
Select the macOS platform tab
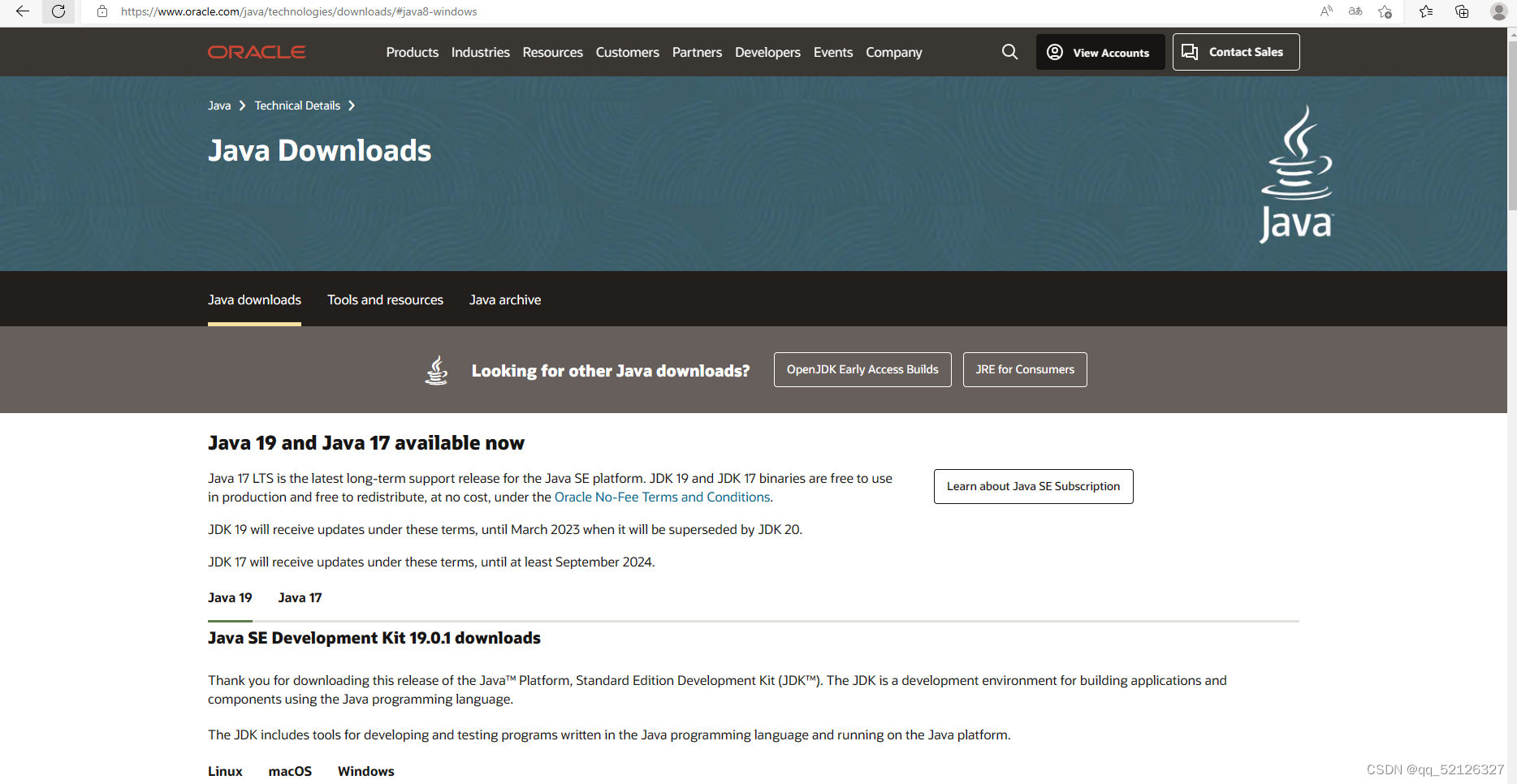[290, 771]
